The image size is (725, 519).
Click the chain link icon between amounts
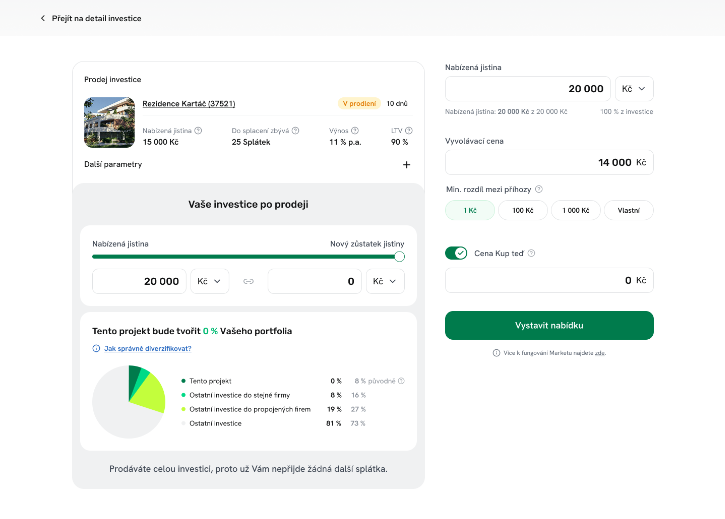[x=249, y=282]
